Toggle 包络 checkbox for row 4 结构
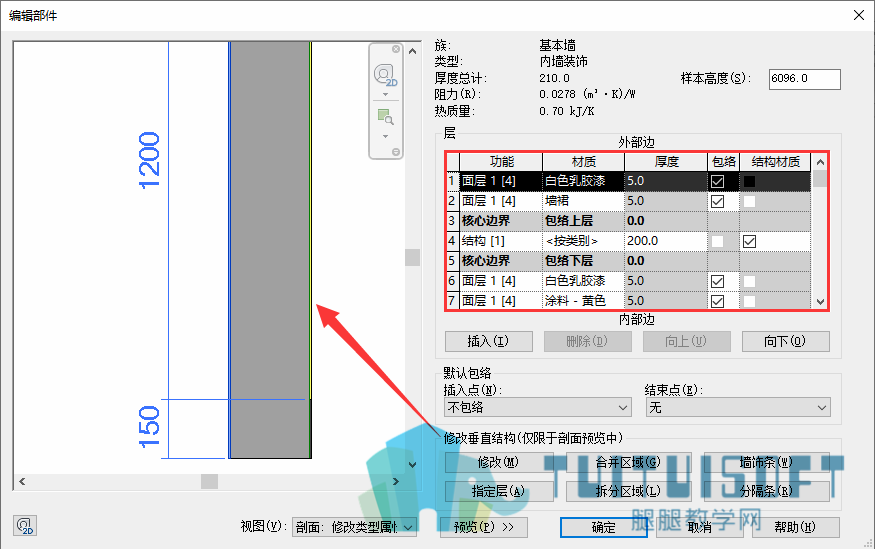Screen dimensions: 875x549 pos(718,242)
